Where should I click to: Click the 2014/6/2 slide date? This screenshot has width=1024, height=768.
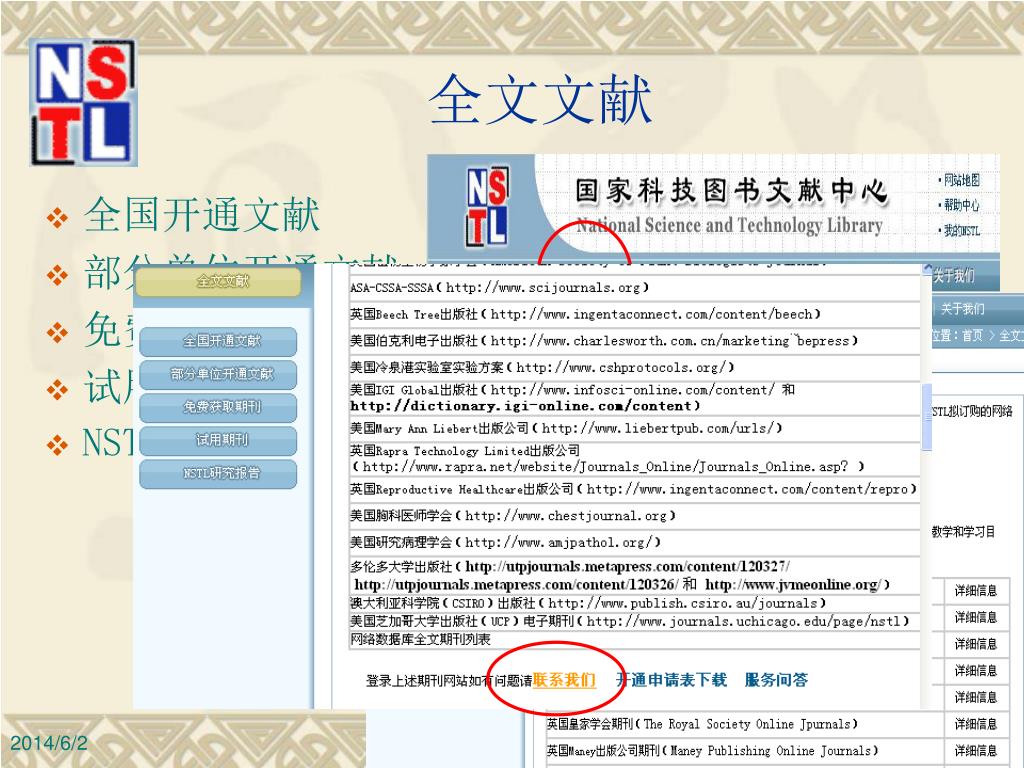(49, 743)
